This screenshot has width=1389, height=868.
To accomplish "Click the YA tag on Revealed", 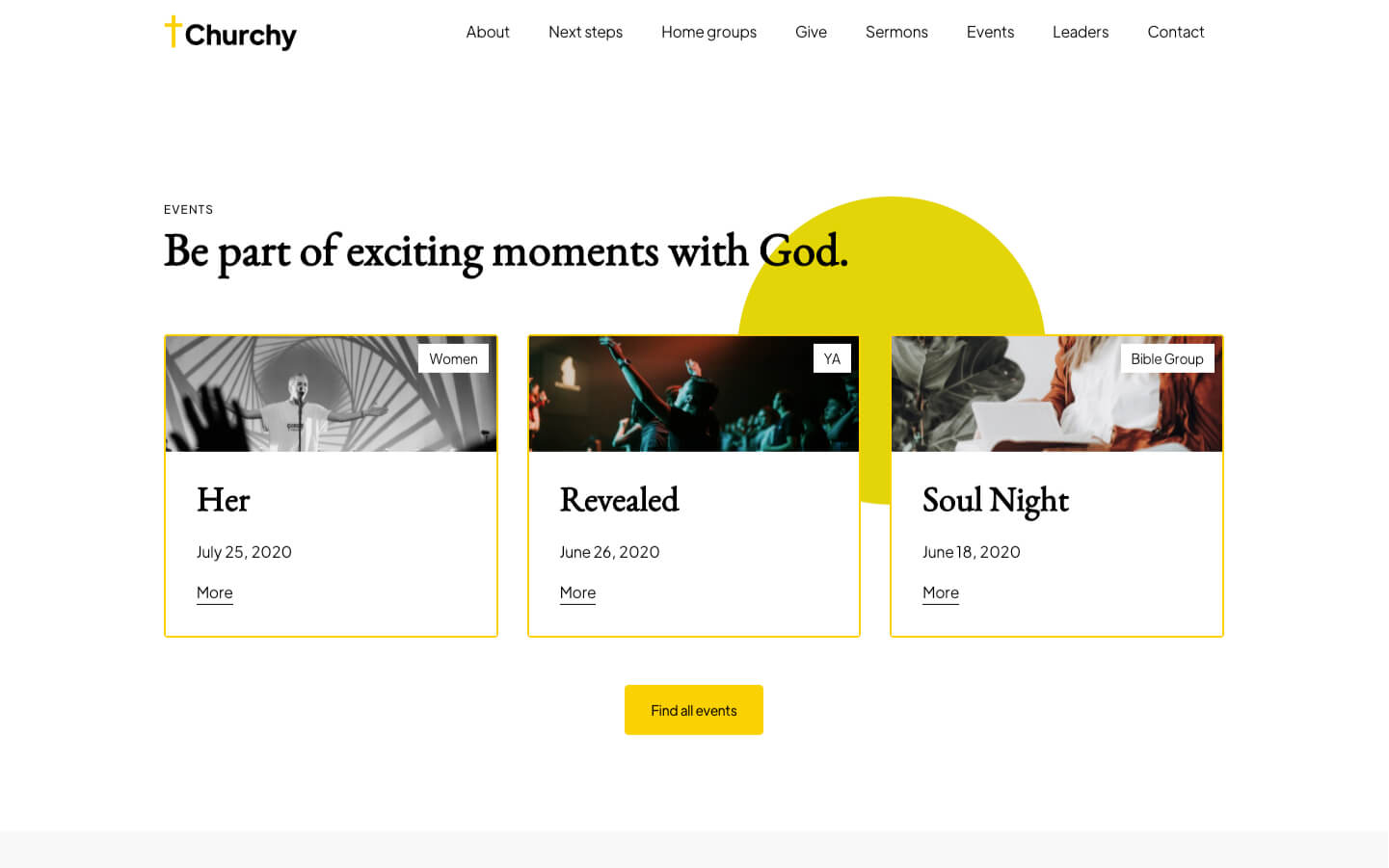I will [x=832, y=357].
